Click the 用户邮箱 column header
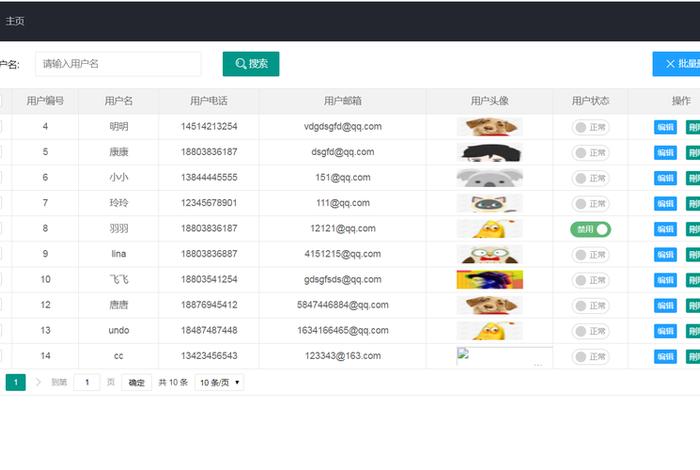The height and width of the screenshot is (470, 700). (x=342, y=101)
